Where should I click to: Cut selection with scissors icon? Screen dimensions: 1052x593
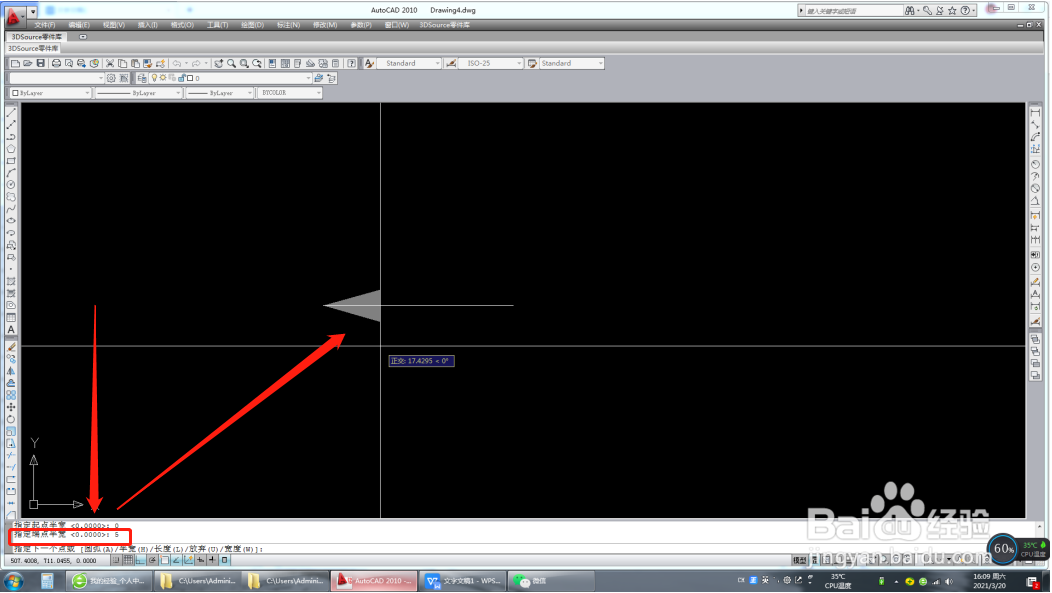[x=110, y=63]
